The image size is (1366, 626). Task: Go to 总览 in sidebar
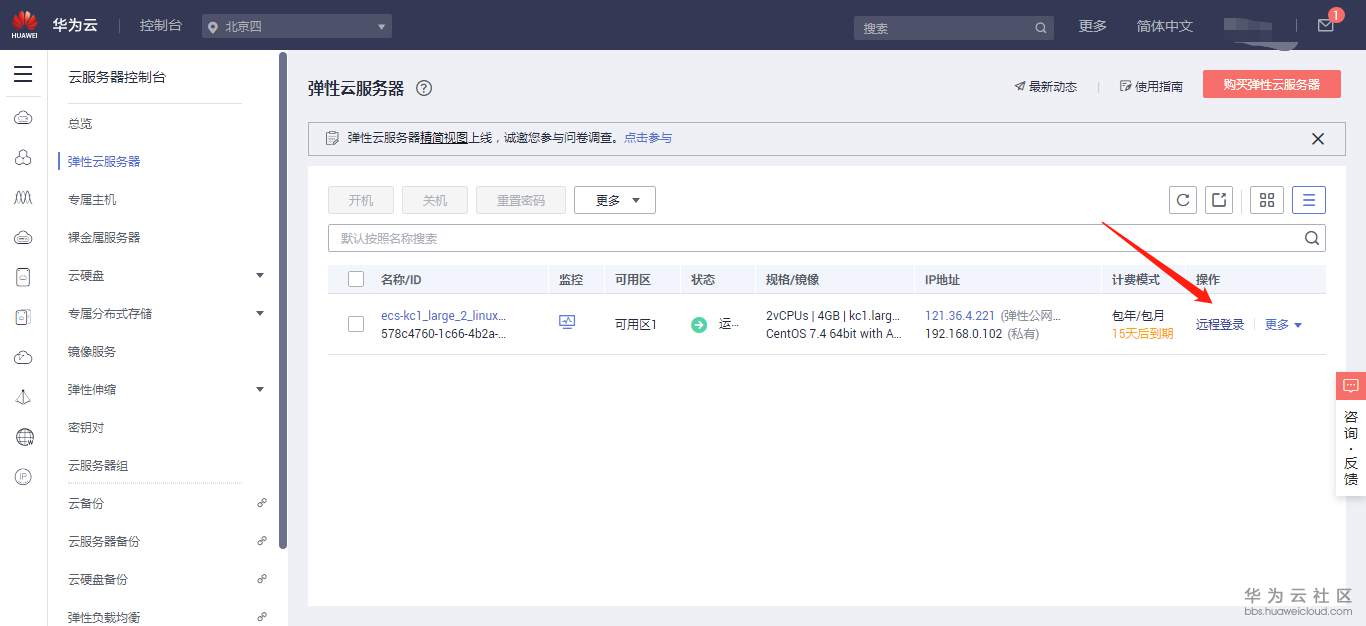click(80, 123)
